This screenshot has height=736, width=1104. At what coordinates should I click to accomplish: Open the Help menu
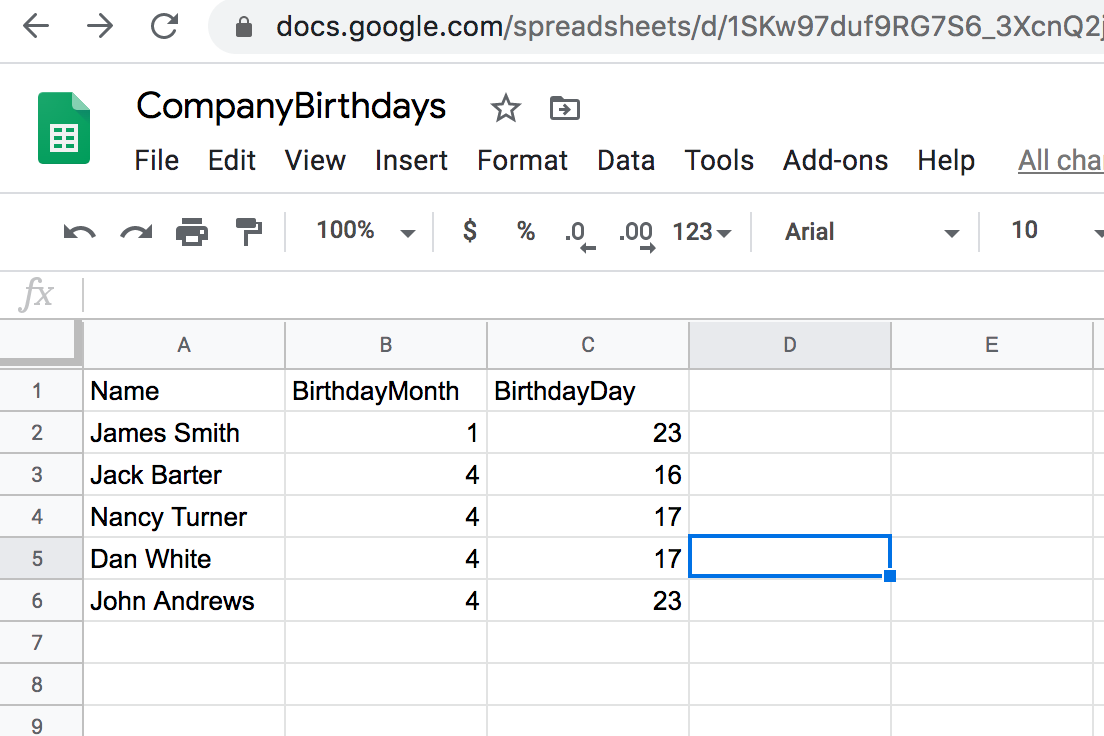coord(946,161)
